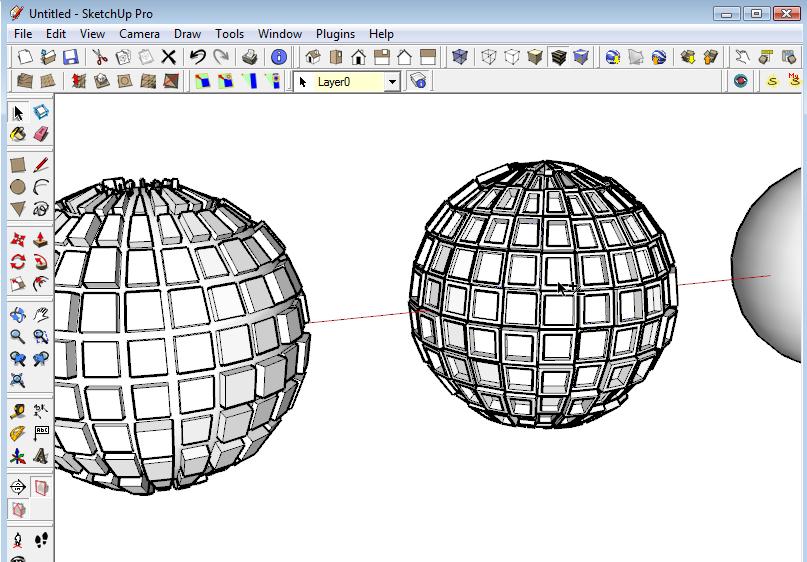Viewport: 807px width, 562px height.
Task: Activate the Orbit camera tool
Action: click(18, 314)
